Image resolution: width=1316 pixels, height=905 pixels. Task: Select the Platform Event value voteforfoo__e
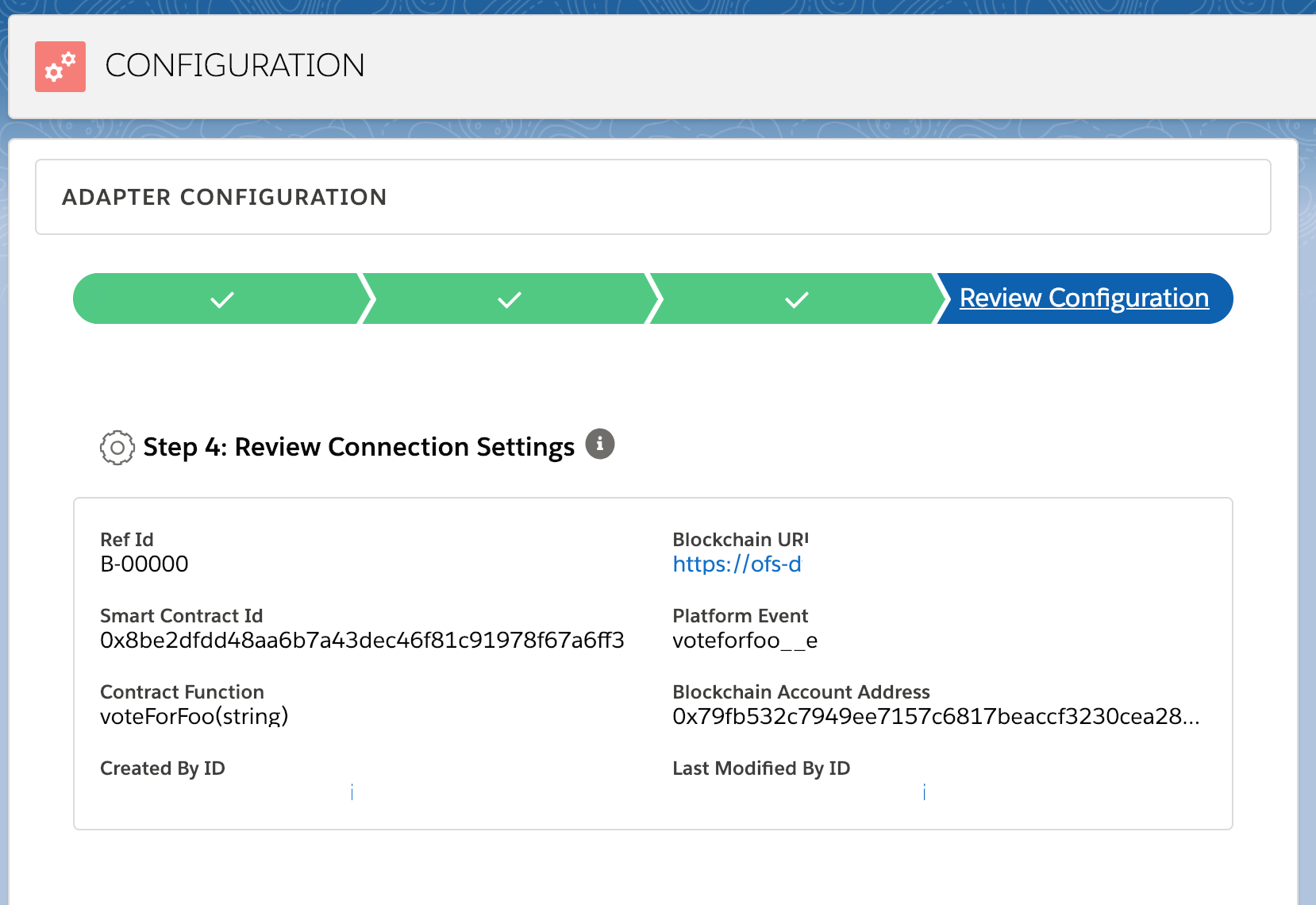745,641
